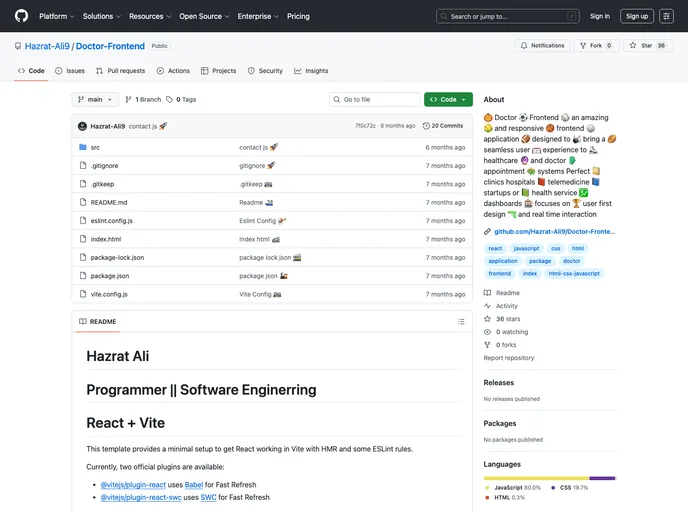View the 0 Tags link
The height and width of the screenshot is (512, 688).
point(181,100)
